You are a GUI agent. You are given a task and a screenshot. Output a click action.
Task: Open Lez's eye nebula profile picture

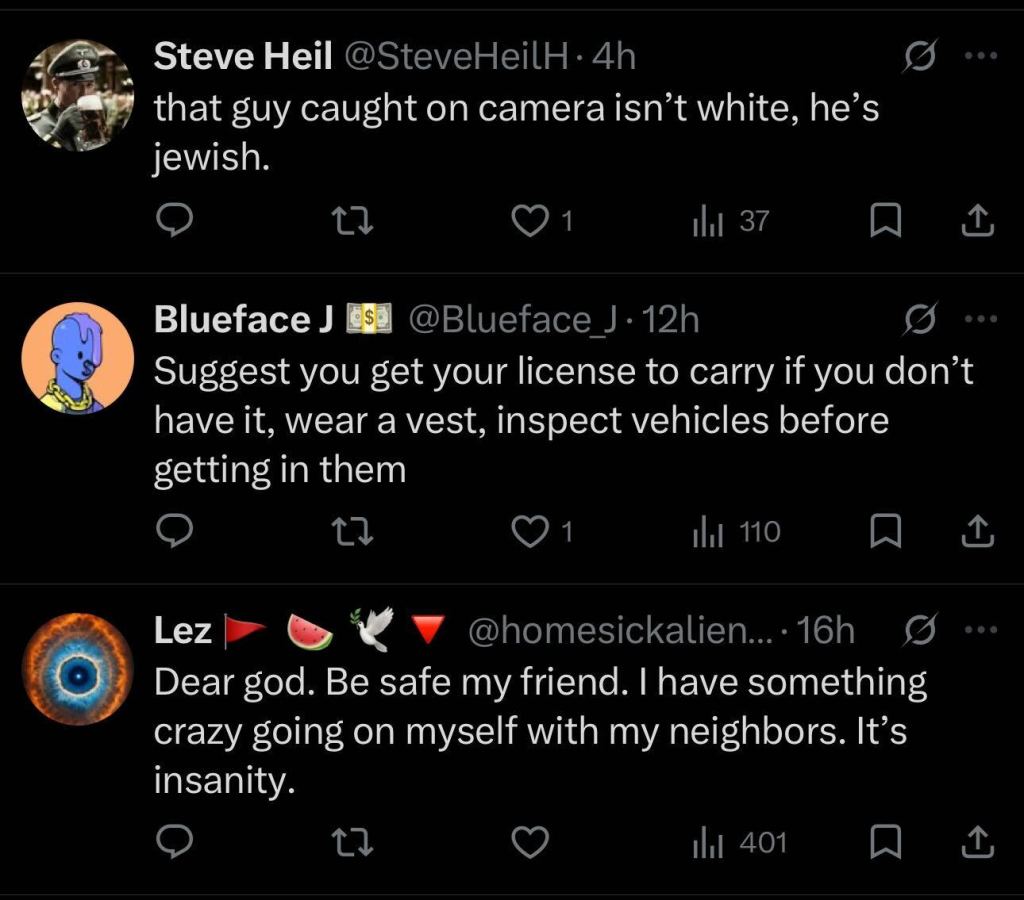[x=78, y=668]
